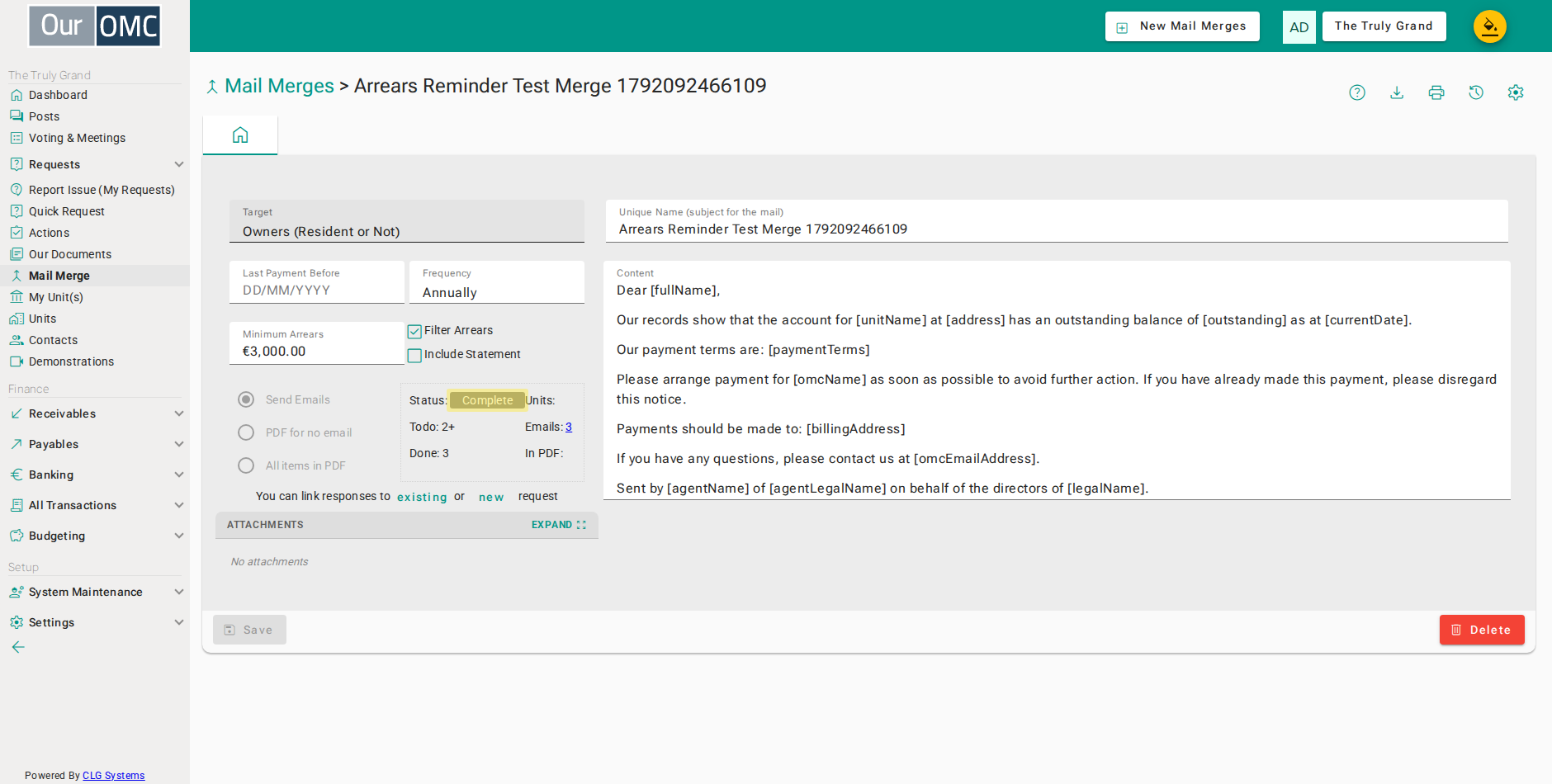Open the Actions sidebar item
This screenshot has width=1552, height=784.
pyautogui.click(x=50, y=233)
